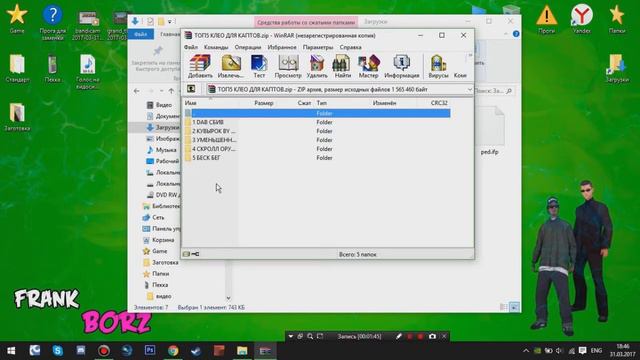Open the Загрузки desktop folder icon
Screen dimensions: 640x360
click(x=617, y=68)
